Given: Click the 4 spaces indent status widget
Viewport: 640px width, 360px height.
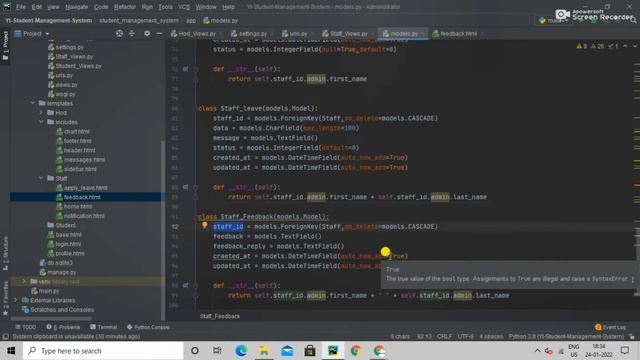Looking at the screenshot, I should [x=491, y=337].
